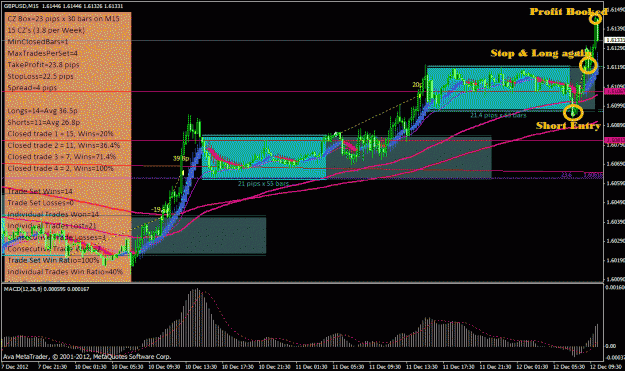
Task: Select the 'Trade Set Win Ratio=100%' line
Action: (x=53, y=260)
